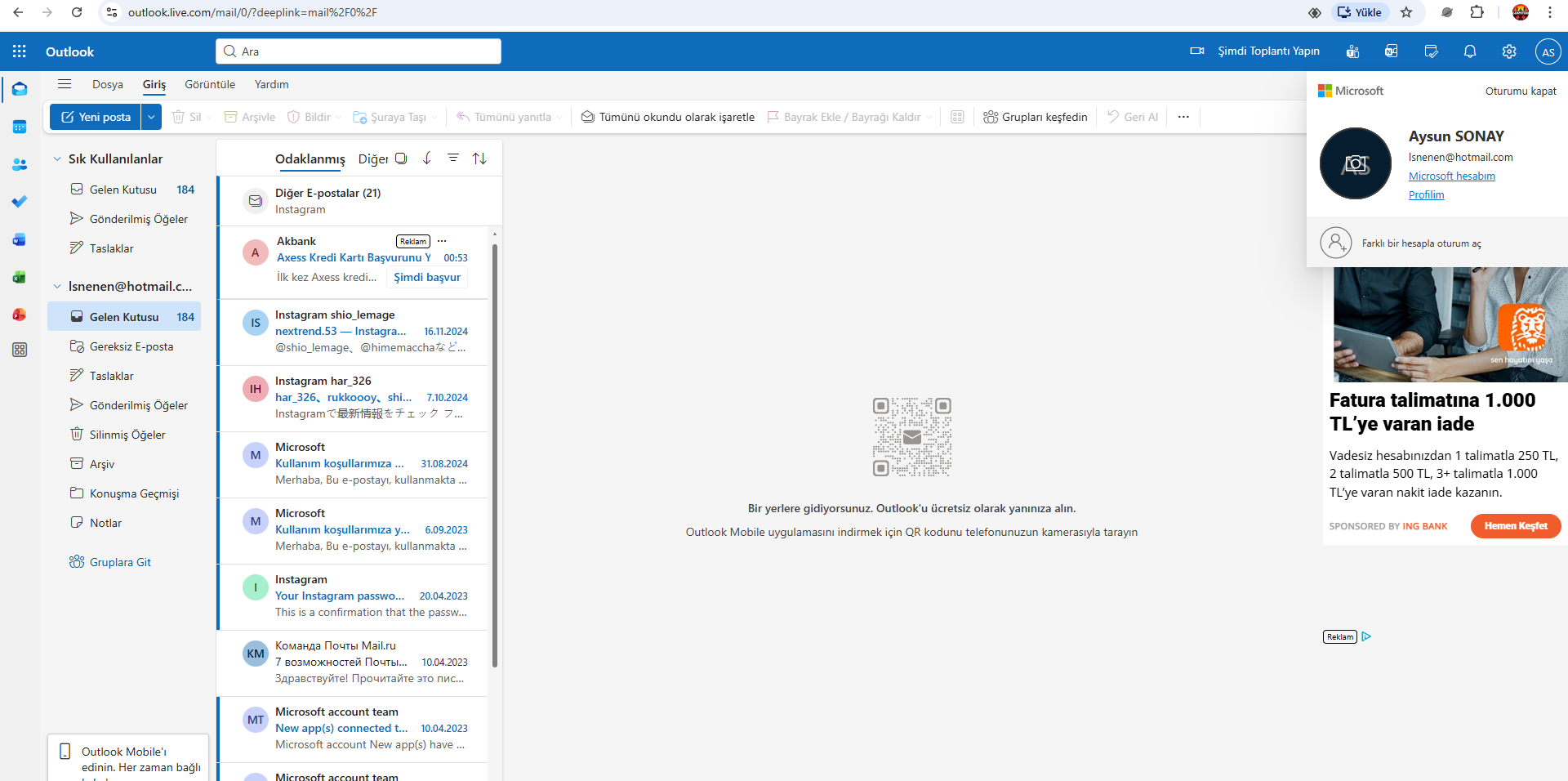This screenshot has width=1568, height=781.
Task: Click Bayrak Ekle / Bayrağı Kaldır flag toggle
Action: pos(844,117)
